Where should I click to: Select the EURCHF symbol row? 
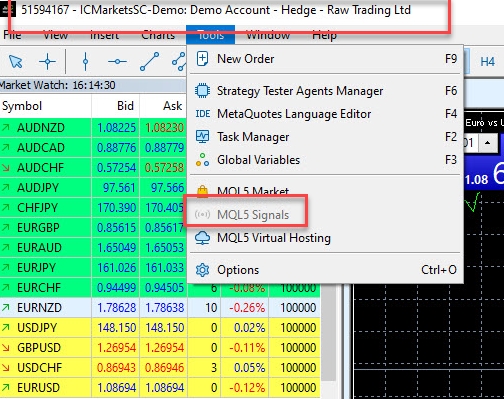tap(160, 288)
